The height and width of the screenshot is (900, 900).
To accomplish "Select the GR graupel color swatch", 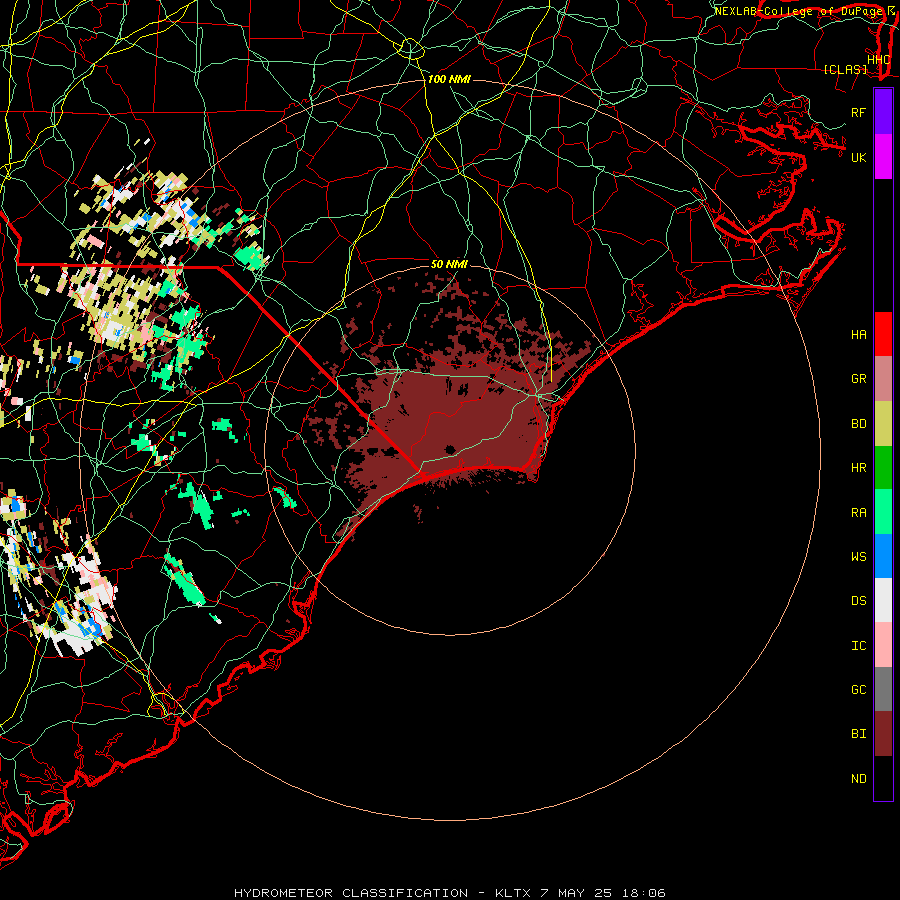I will (x=883, y=378).
